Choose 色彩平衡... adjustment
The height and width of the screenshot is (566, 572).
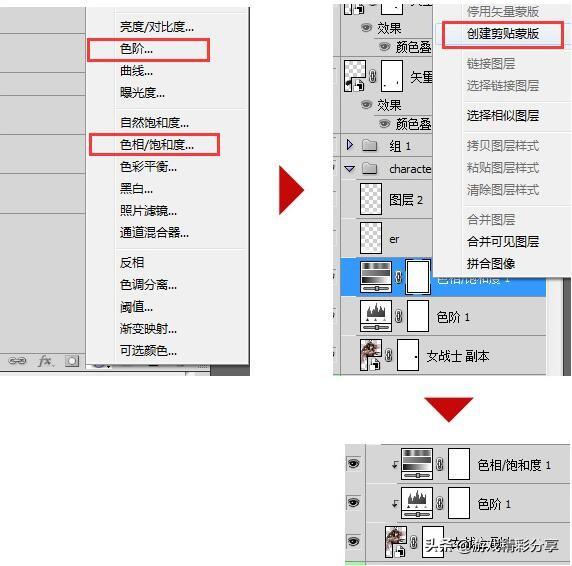[x=148, y=167]
